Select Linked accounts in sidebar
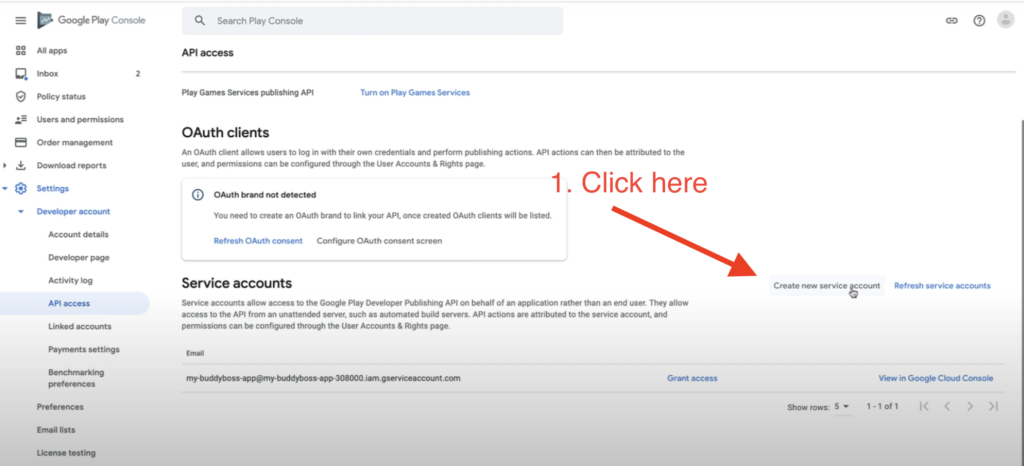This screenshot has width=1024, height=466. 79,326
